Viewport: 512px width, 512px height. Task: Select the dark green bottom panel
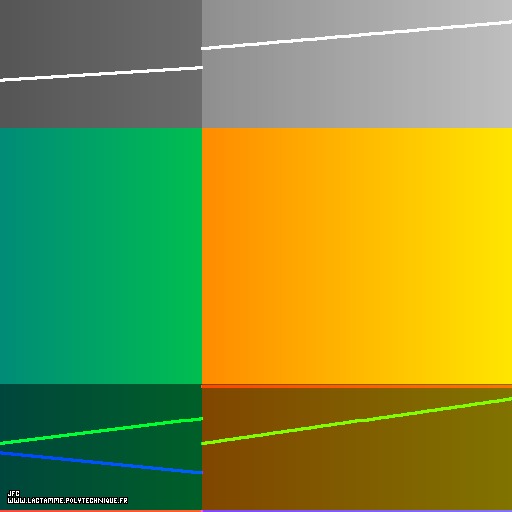(x=101, y=447)
